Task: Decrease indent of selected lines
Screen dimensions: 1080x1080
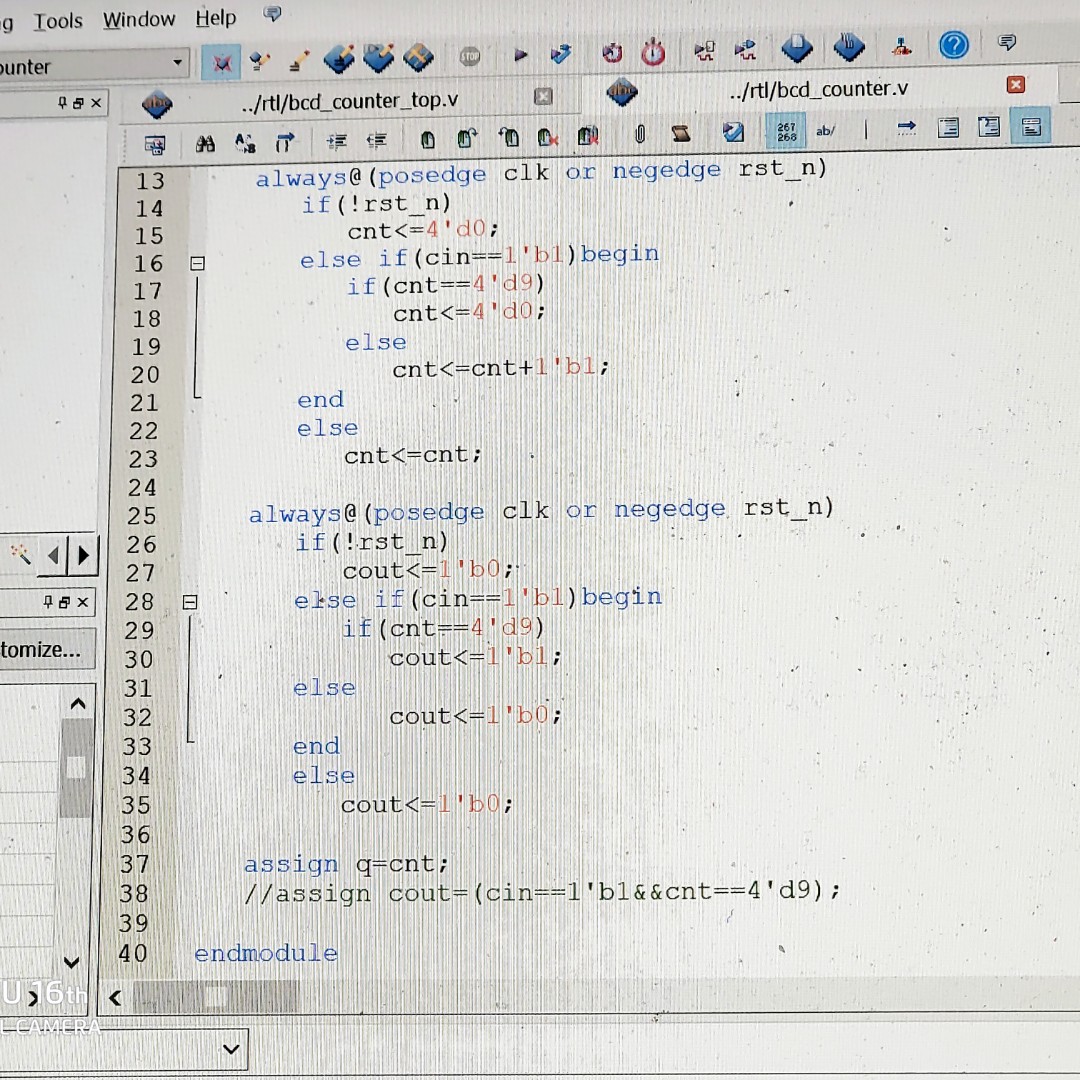Action: coord(376,141)
